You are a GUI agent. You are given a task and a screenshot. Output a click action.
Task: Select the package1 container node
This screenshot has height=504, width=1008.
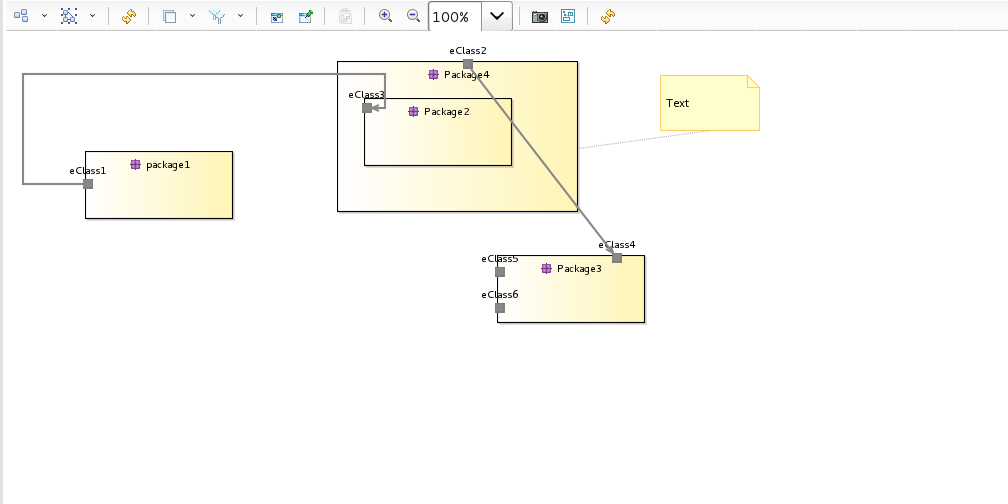159,194
